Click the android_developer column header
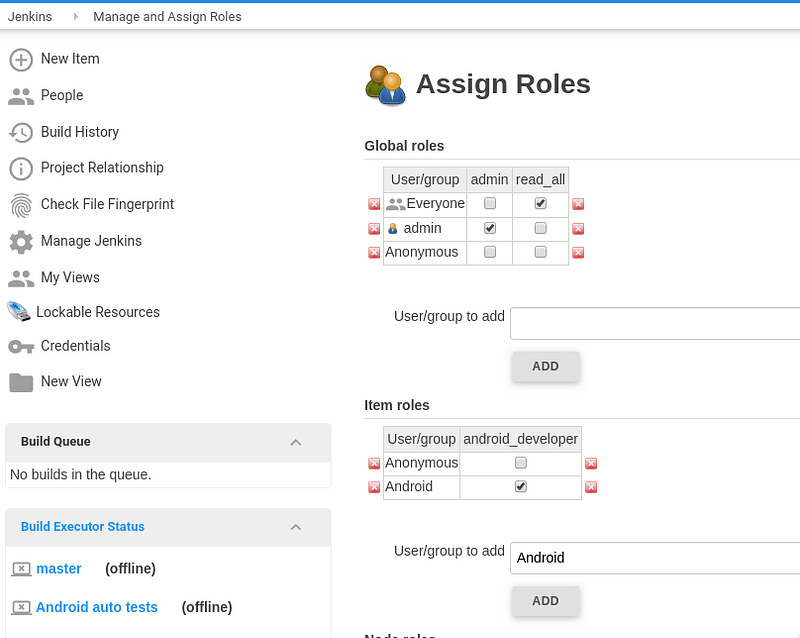Screen dimensions: 800x638 pos(520,439)
